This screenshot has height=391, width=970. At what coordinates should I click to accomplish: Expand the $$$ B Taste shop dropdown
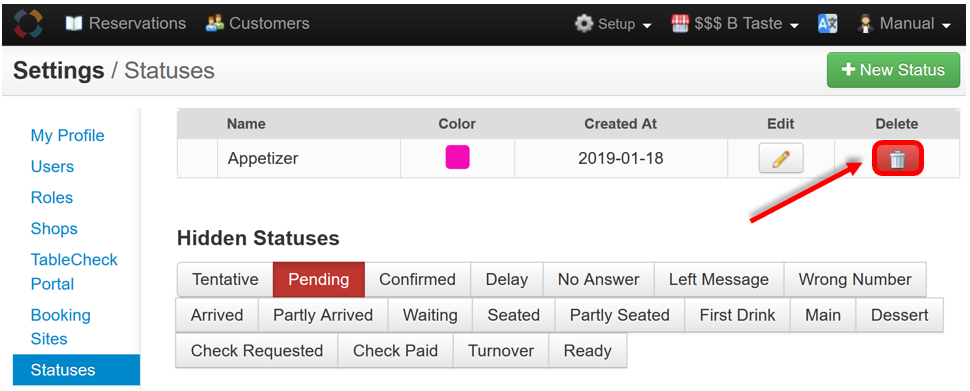coord(736,24)
